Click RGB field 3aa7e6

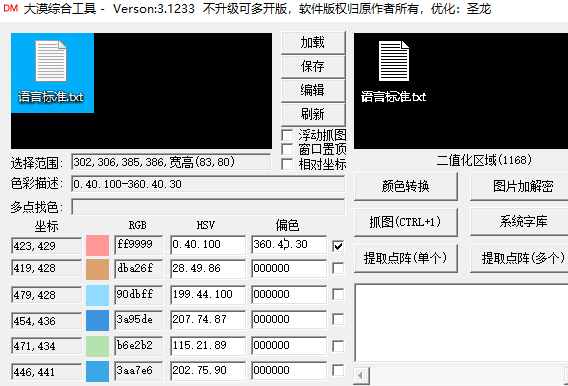pos(139,370)
